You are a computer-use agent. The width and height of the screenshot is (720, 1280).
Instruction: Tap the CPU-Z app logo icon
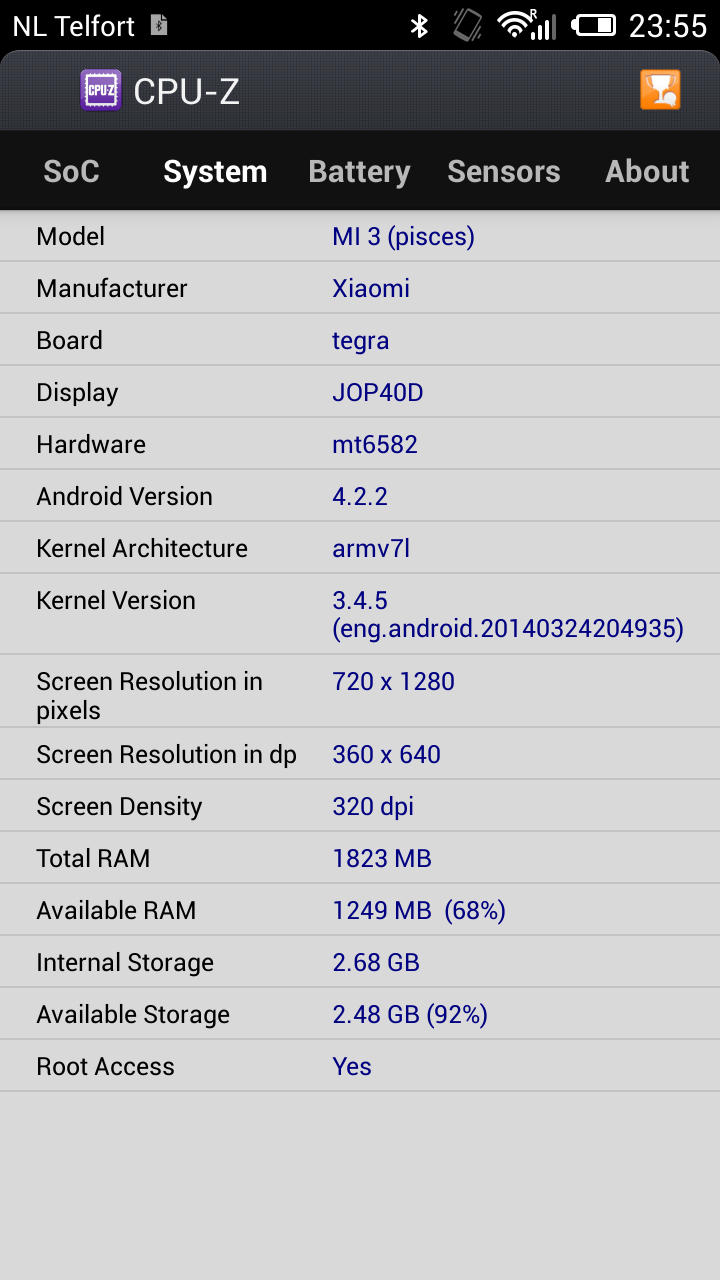[101, 91]
